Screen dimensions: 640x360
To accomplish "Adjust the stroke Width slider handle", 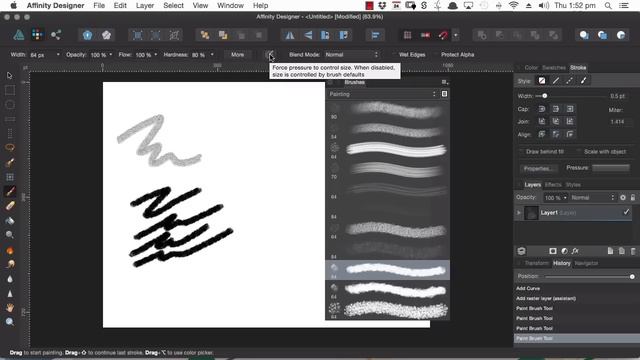I will [x=544, y=96].
